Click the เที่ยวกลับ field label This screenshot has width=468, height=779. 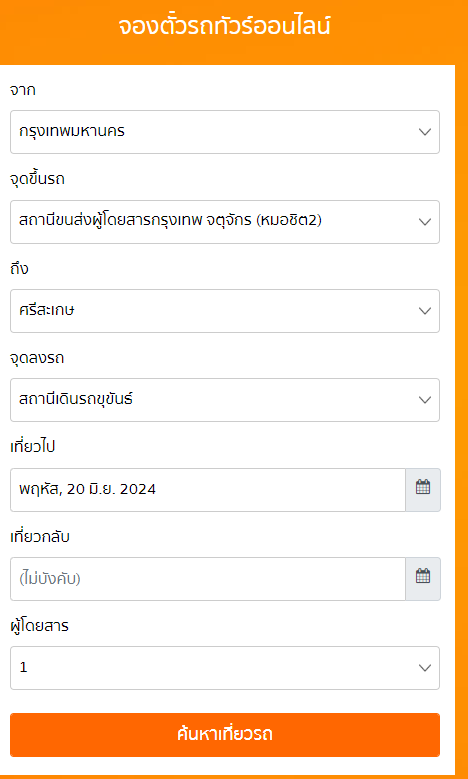point(40,537)
